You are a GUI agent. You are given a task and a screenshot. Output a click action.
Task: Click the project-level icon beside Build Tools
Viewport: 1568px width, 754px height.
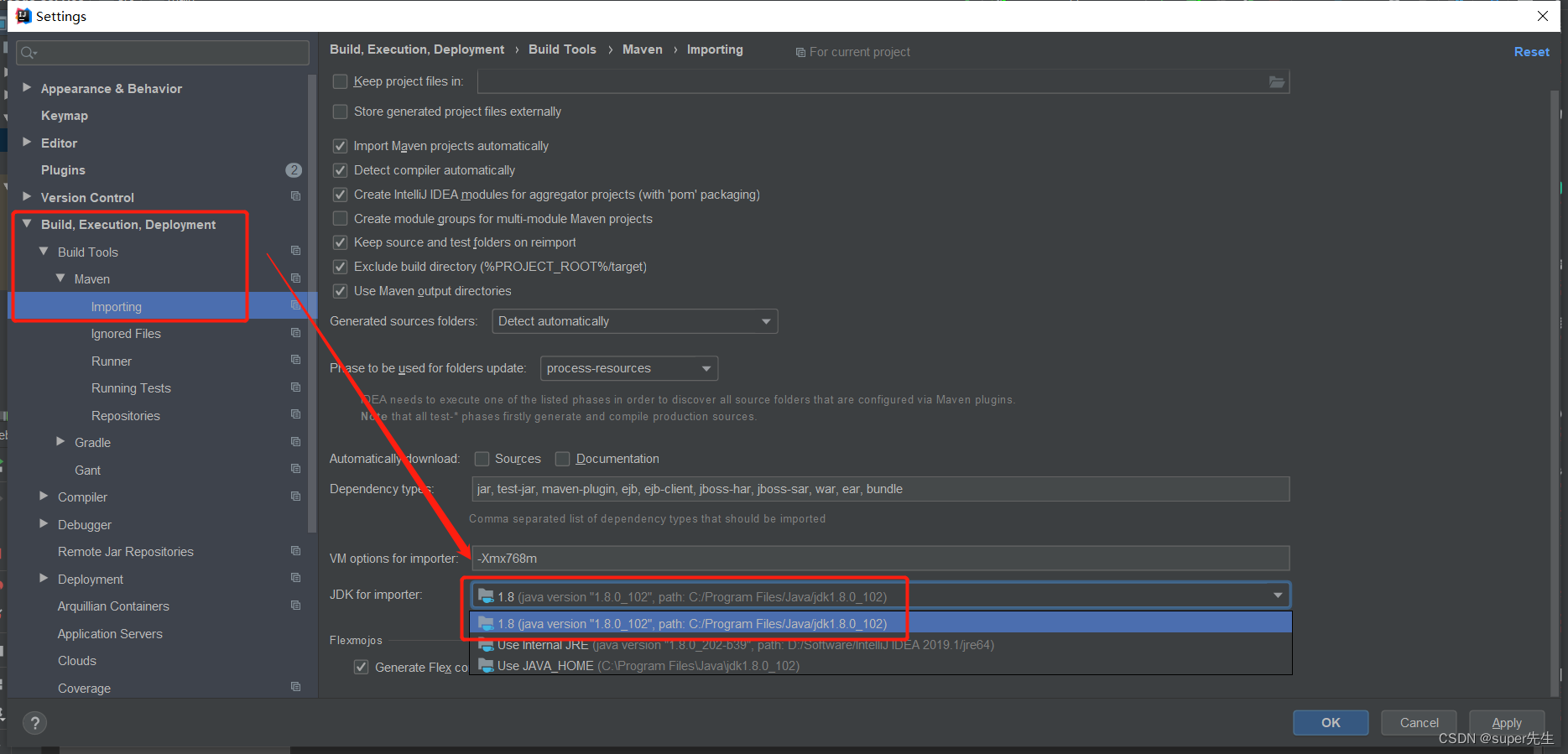(x=295, y=251)
